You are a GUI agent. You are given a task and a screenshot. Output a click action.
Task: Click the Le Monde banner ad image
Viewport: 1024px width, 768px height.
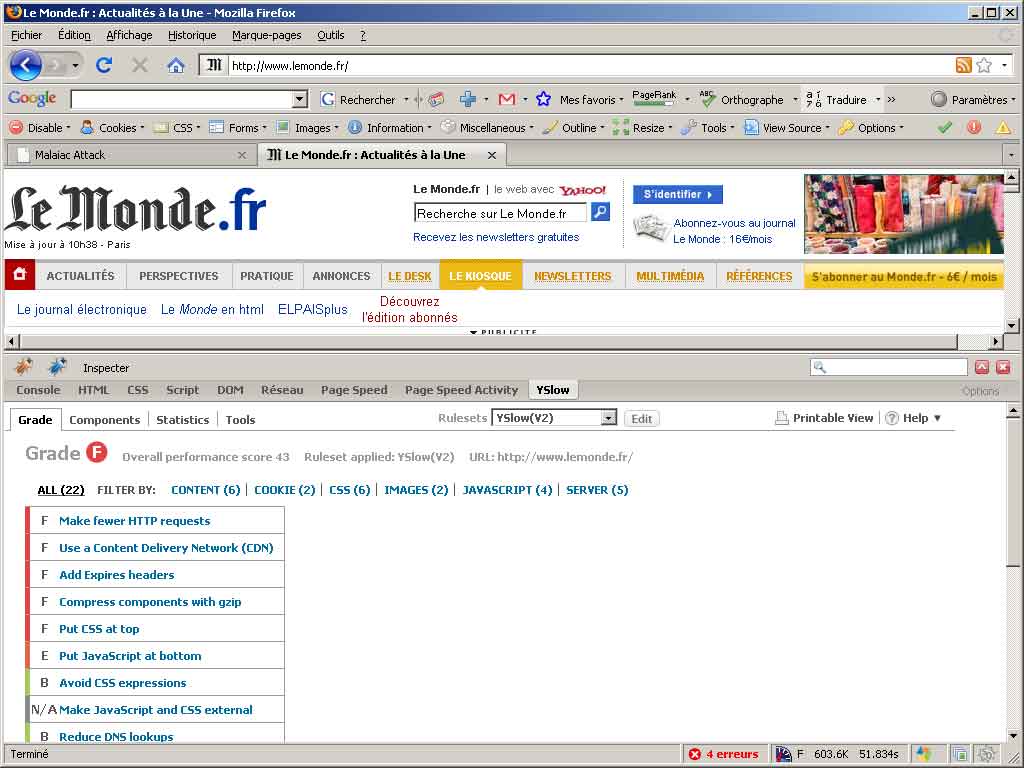(904, 214)
